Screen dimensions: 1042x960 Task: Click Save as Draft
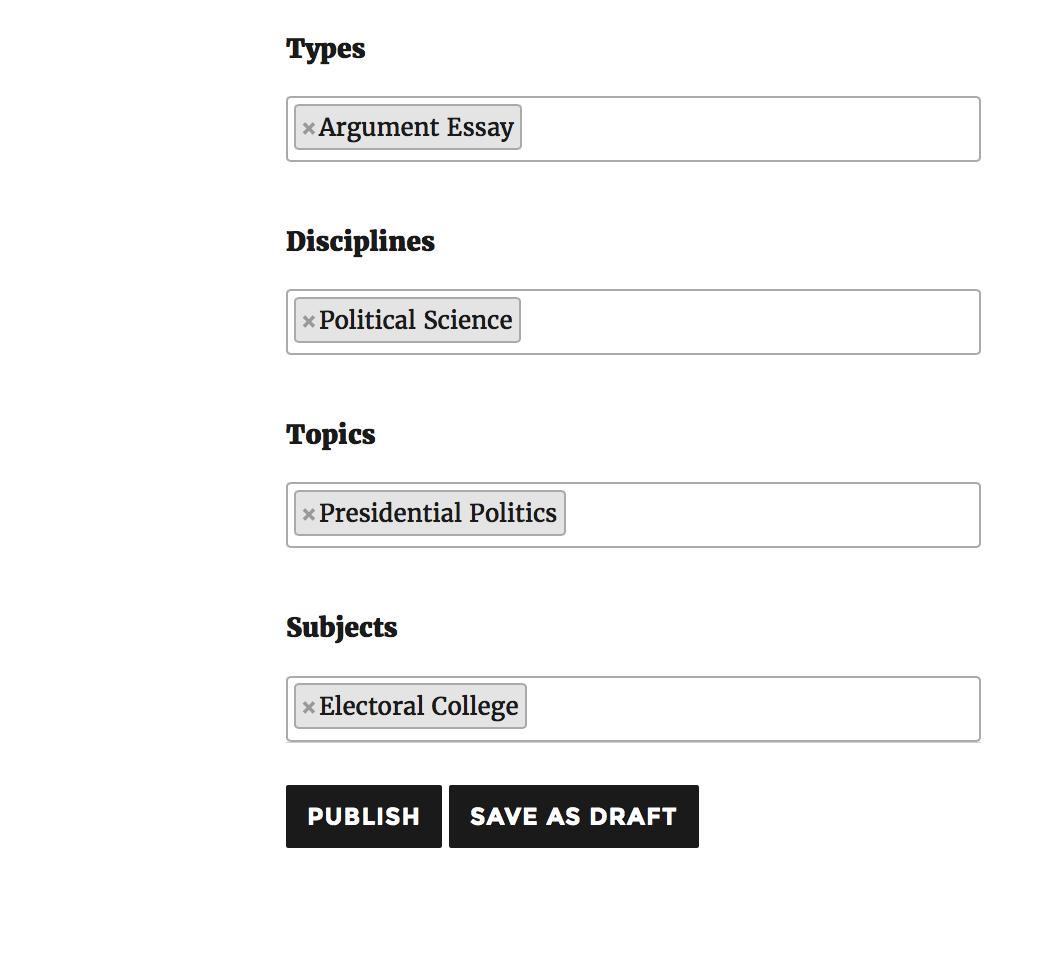[573, 817]
